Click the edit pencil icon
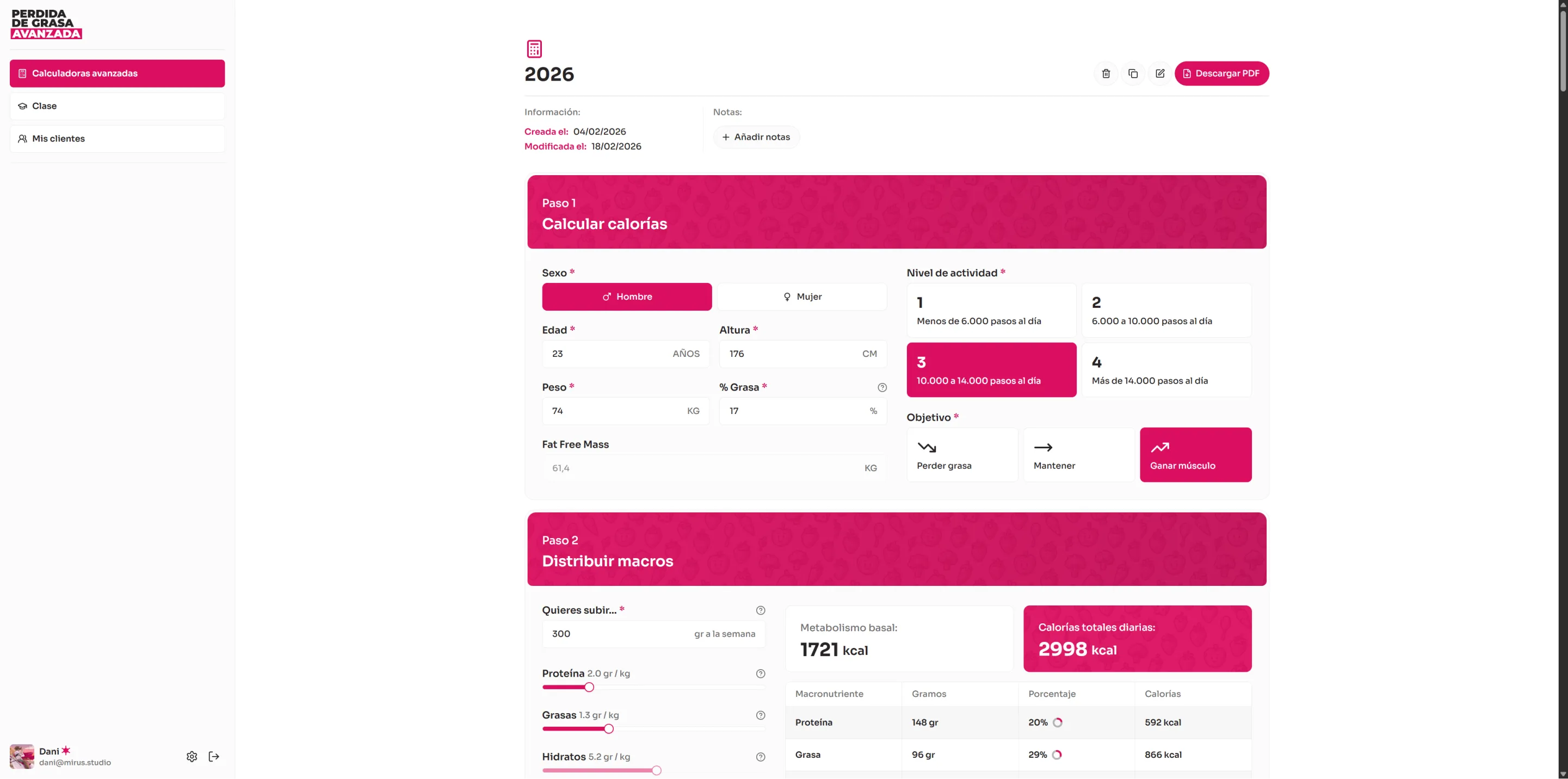The image size is (1568, 779). (1159, 73)
